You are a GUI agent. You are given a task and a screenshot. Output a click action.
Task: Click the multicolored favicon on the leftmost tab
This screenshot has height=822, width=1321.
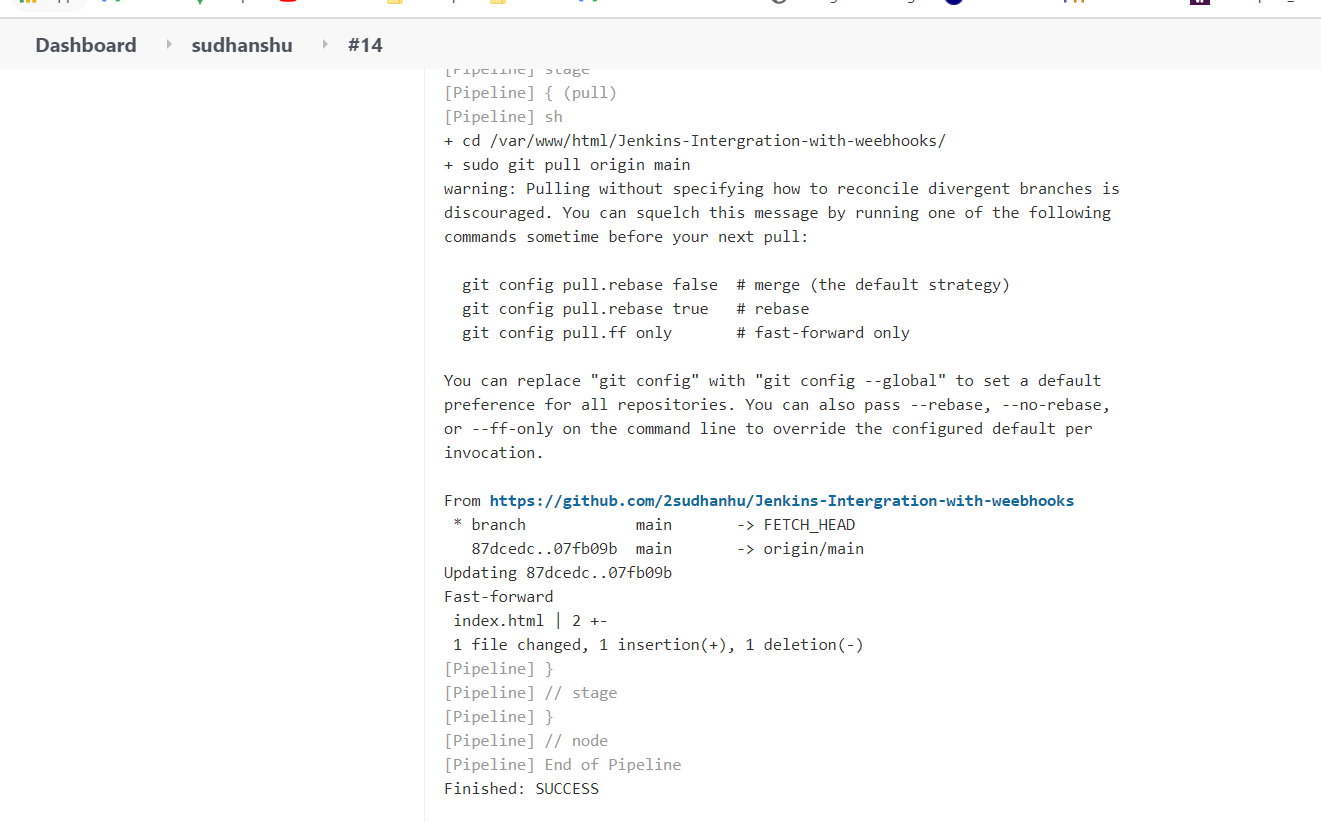tap(27, 5)
